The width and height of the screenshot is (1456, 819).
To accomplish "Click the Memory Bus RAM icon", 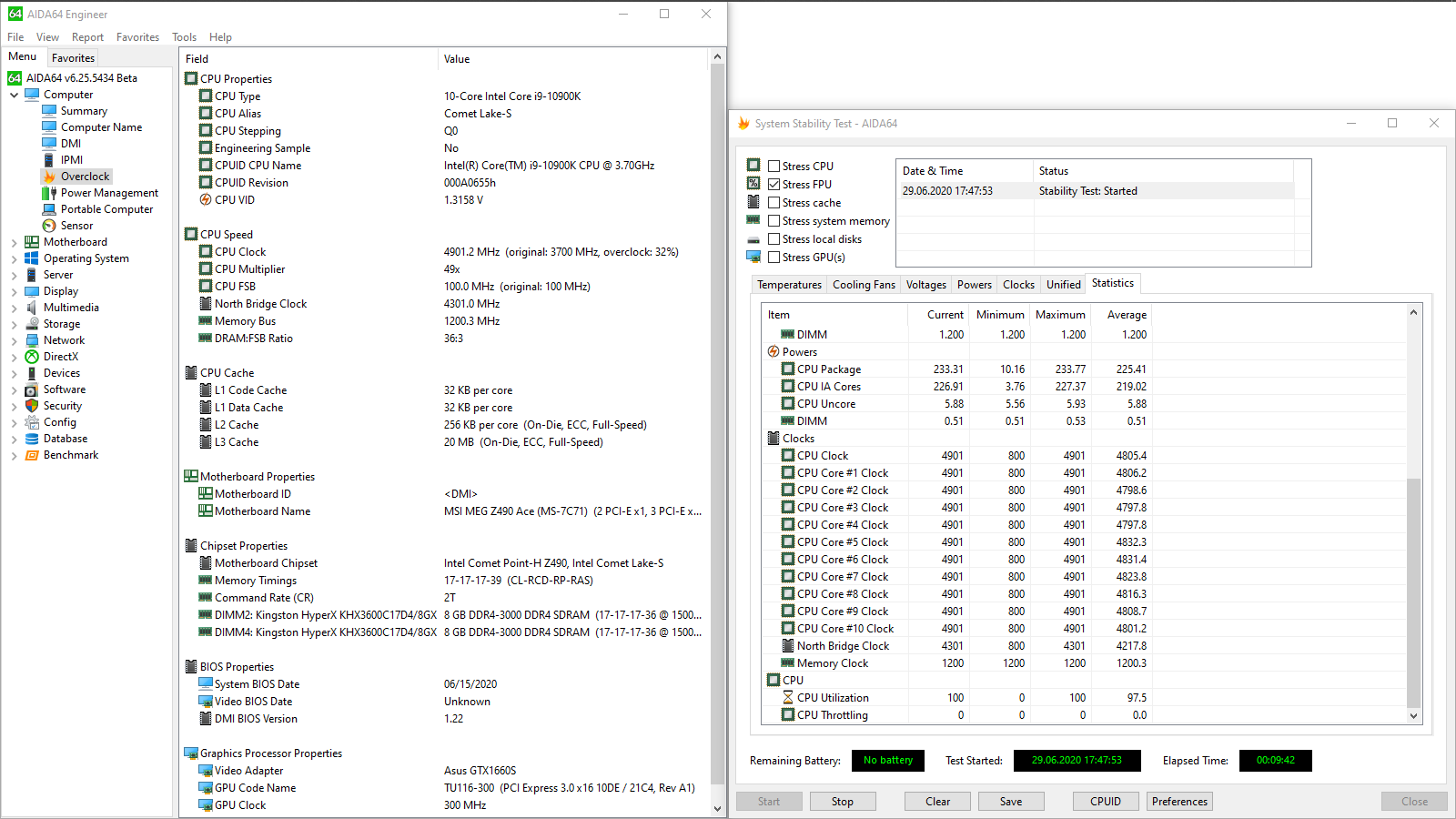I will pyautogui.click(x=206, y=321).
